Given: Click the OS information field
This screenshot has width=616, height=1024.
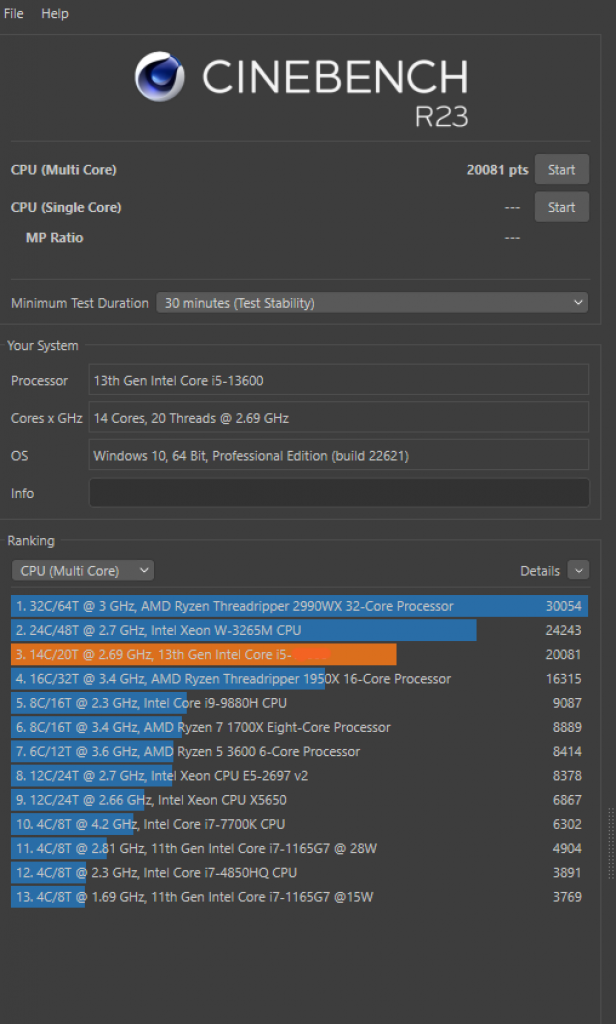Looking at the screenshot, I should (x=338, y=455).
